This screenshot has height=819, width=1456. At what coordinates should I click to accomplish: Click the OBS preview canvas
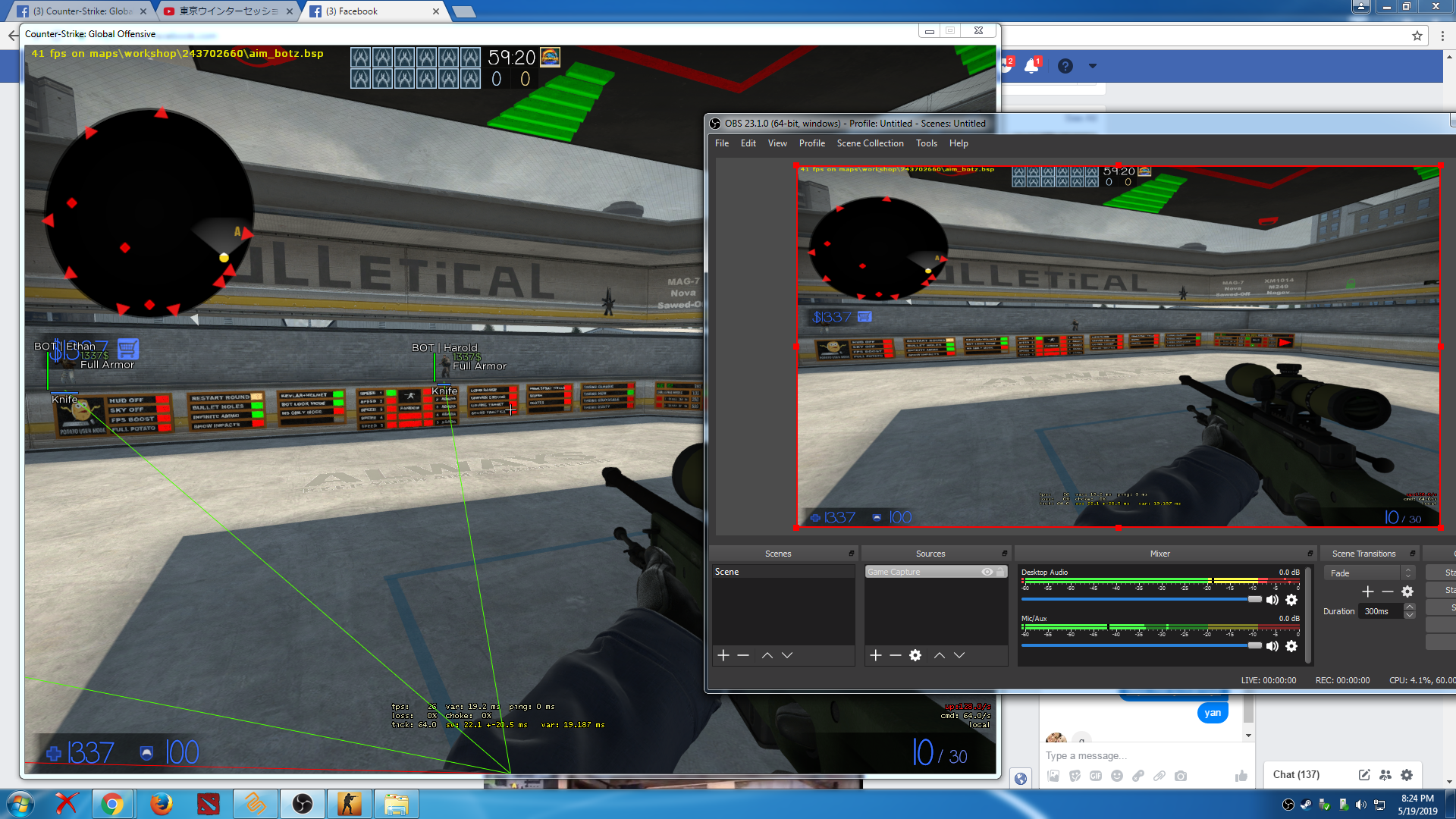[1118, 346]
